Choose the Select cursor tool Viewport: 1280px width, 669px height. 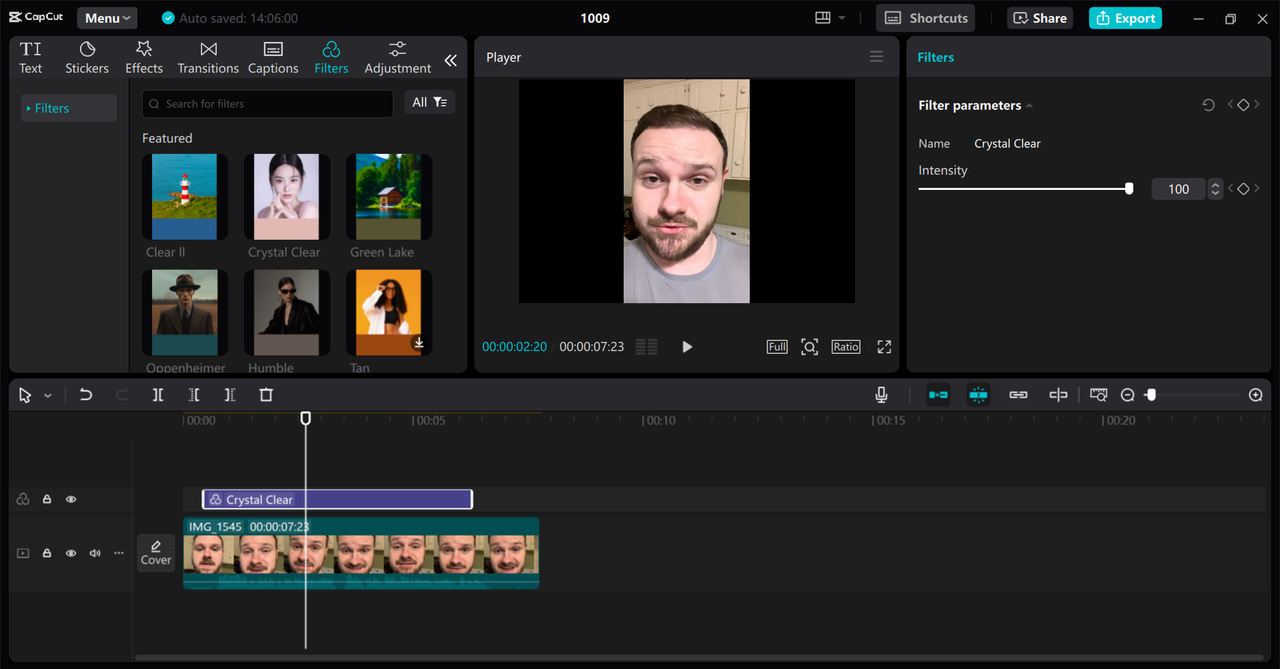click(x=25, y=395)
